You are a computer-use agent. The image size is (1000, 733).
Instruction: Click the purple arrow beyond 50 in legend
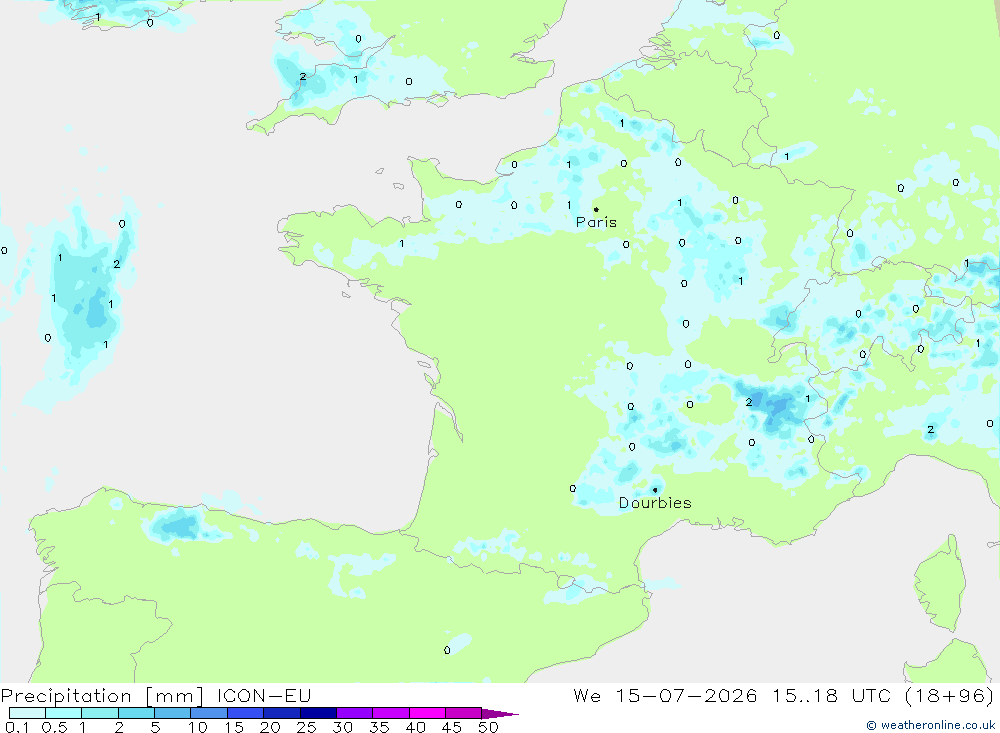pos(500,714)
